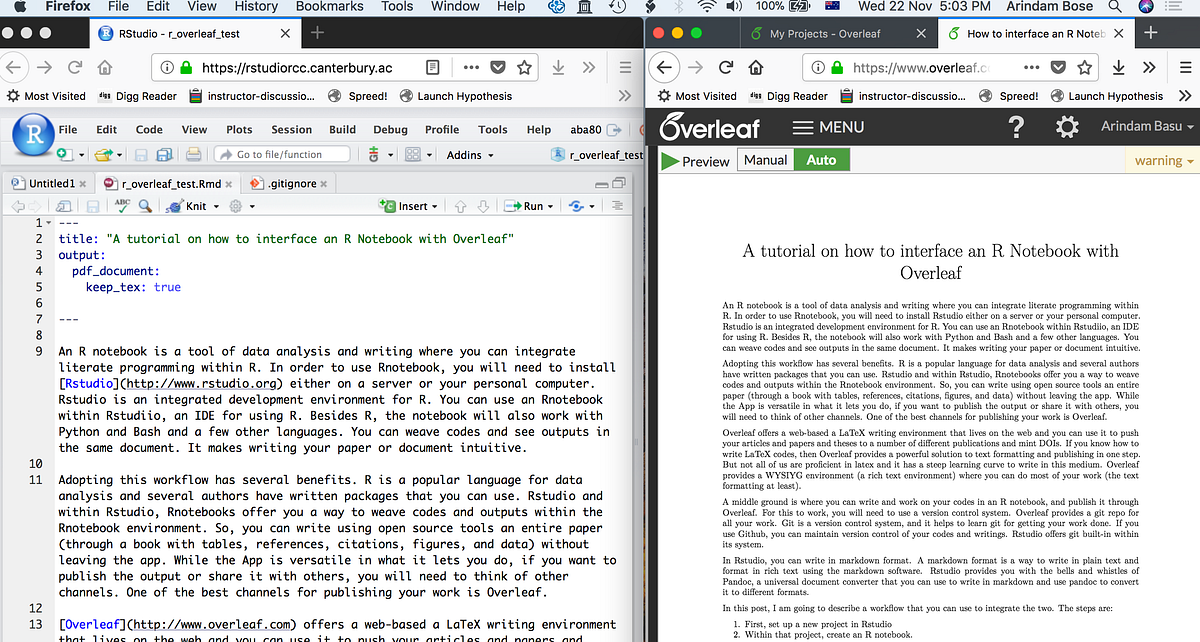
Task: Click the version control Git icon in RStudio
Action: (x=375, y=155)
